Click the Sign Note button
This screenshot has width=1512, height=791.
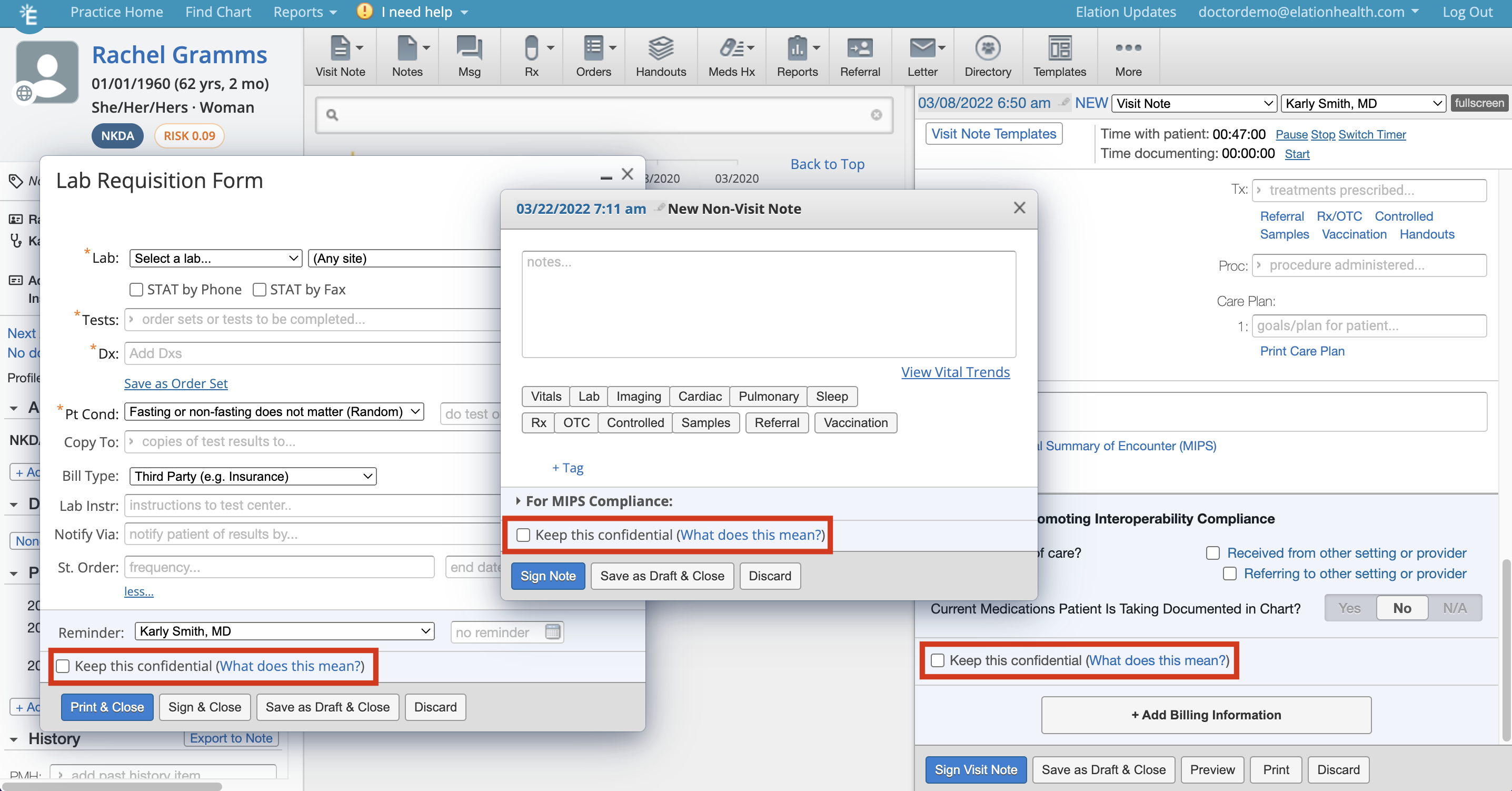coord(547,576)
